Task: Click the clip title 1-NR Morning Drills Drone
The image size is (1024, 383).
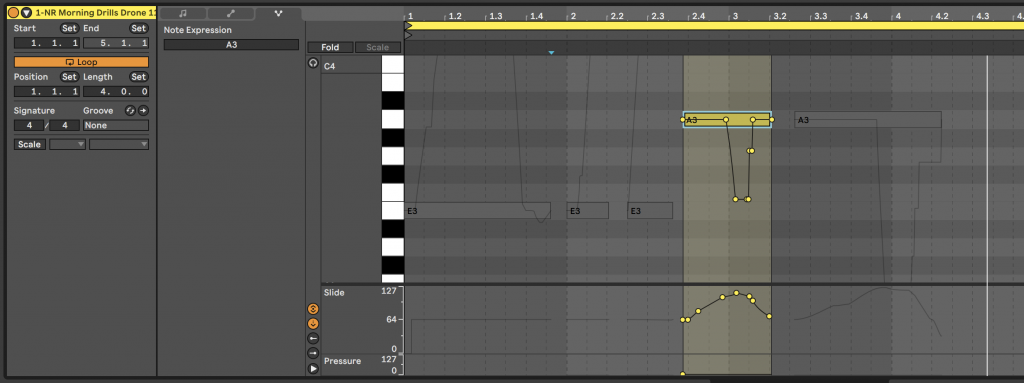Action: pos(95,12)
